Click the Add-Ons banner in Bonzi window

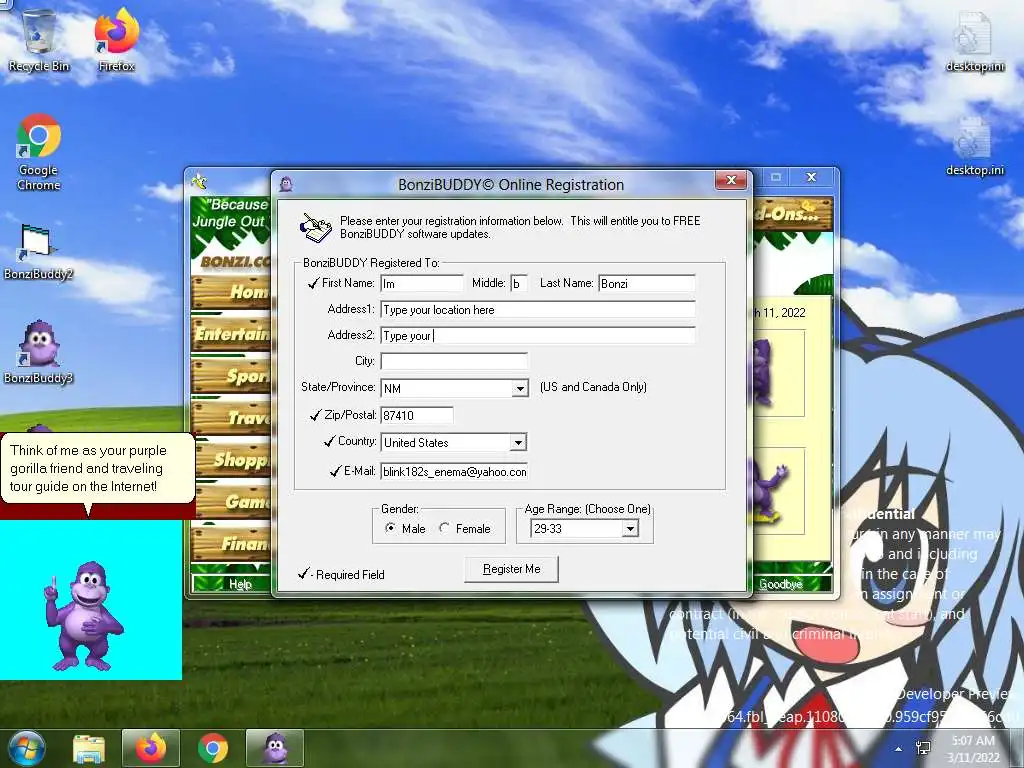tap(792, 214)
